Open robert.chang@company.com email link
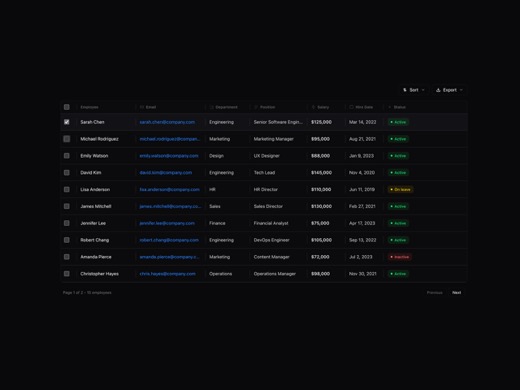Viewport: 520px width, 390px height. 169,240
